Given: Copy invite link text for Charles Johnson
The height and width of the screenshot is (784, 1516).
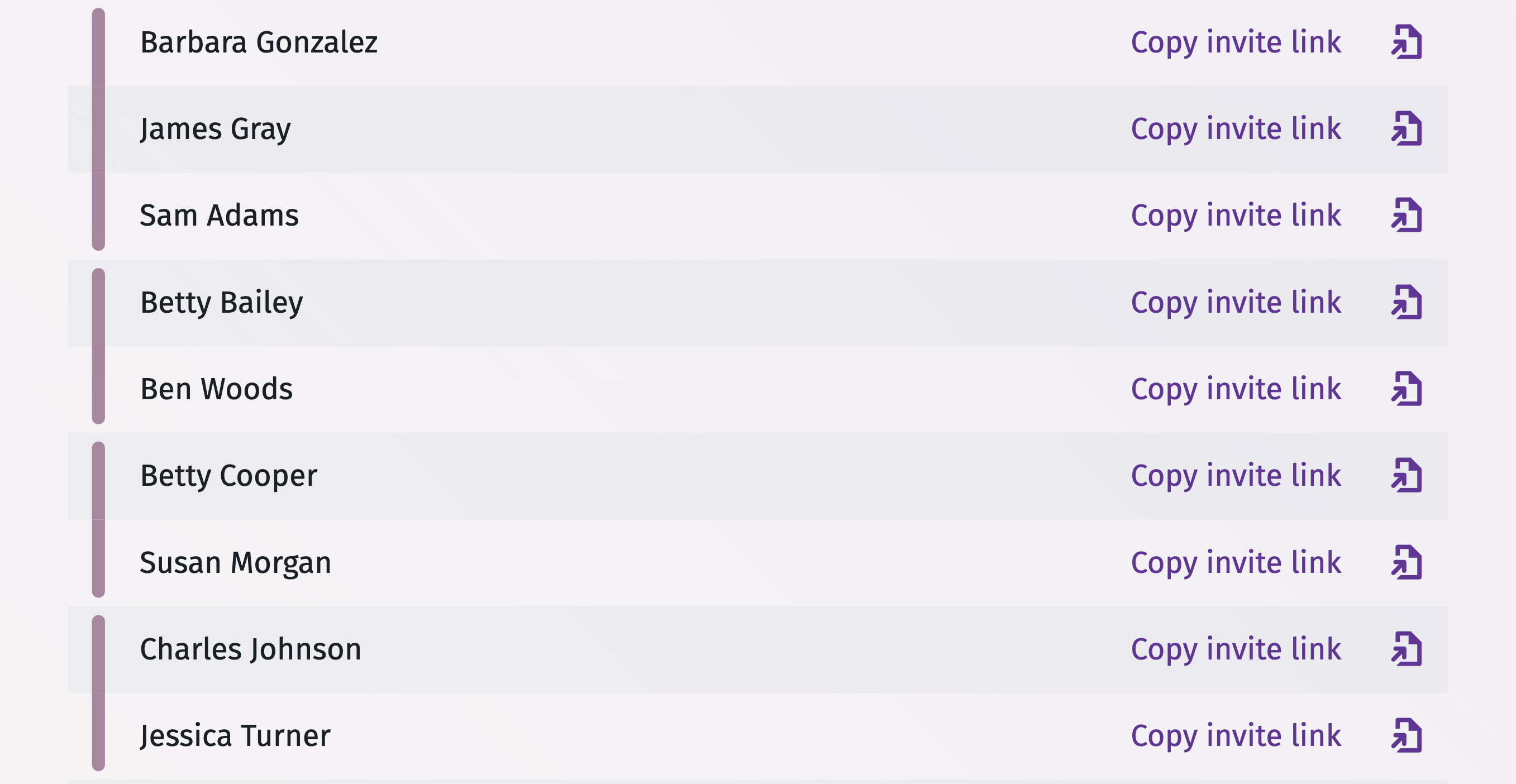Looking at the screenshot, I should tap(1236, 649).
